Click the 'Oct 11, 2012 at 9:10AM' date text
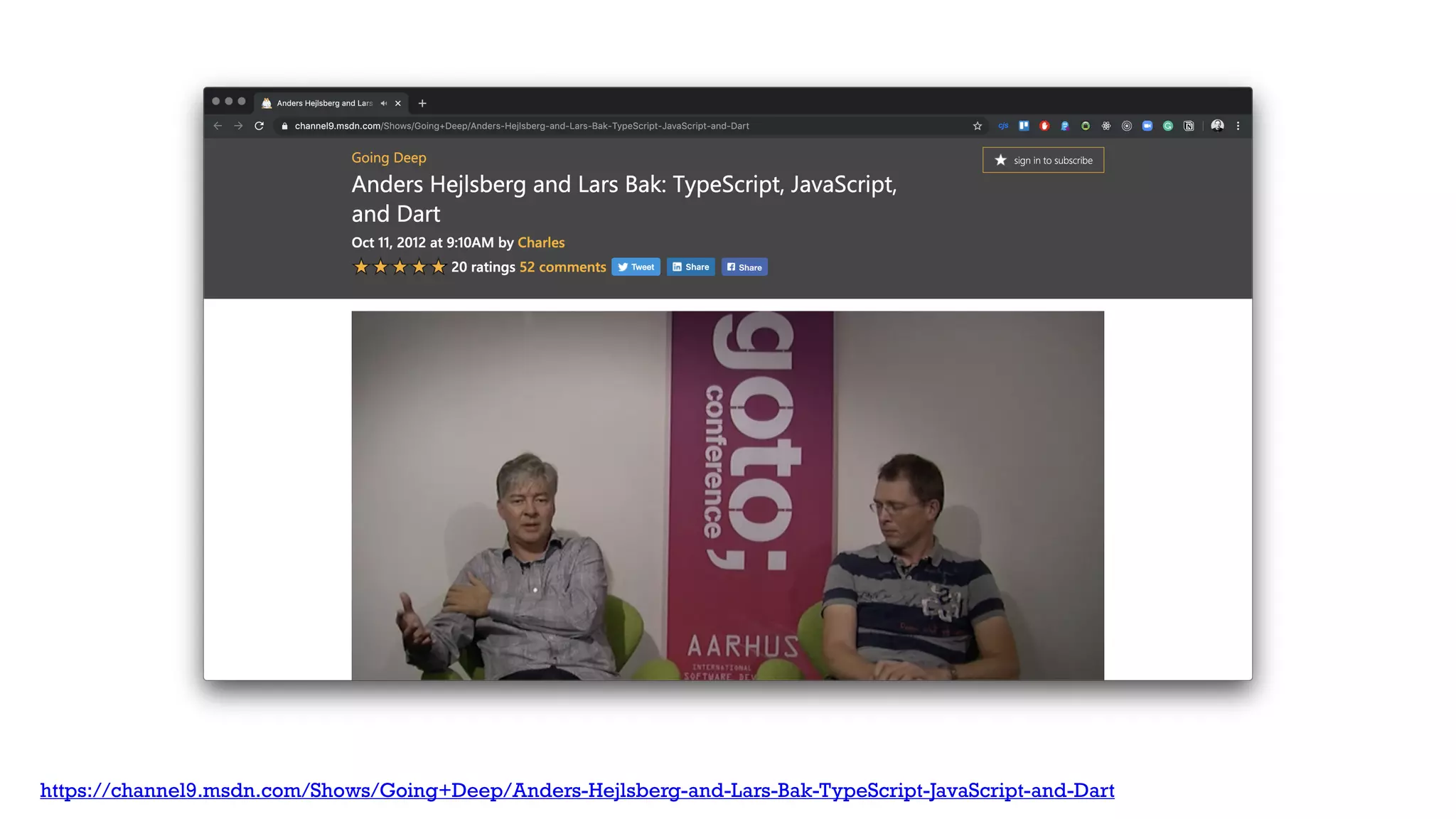1456x819 pixels. point(422,242)
